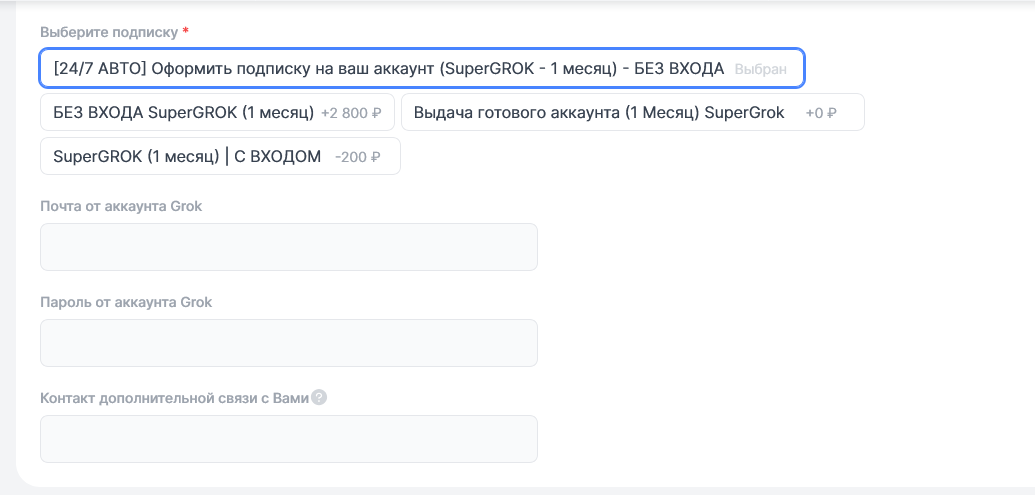Click the '+0 ₽' price text
This screenshot has height=495, width=1035.
coord(820,113)
